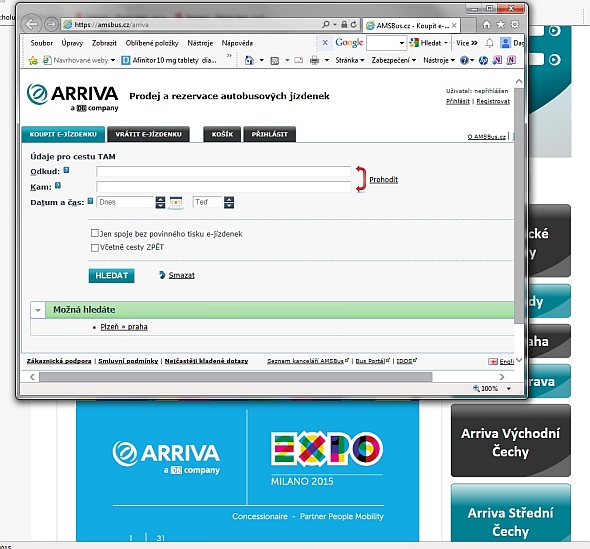Image resolution: width=590 pixels, height=549 pixels.
Task: Open the Stránka dropdown menu
Action: click(x=350, y=60)
